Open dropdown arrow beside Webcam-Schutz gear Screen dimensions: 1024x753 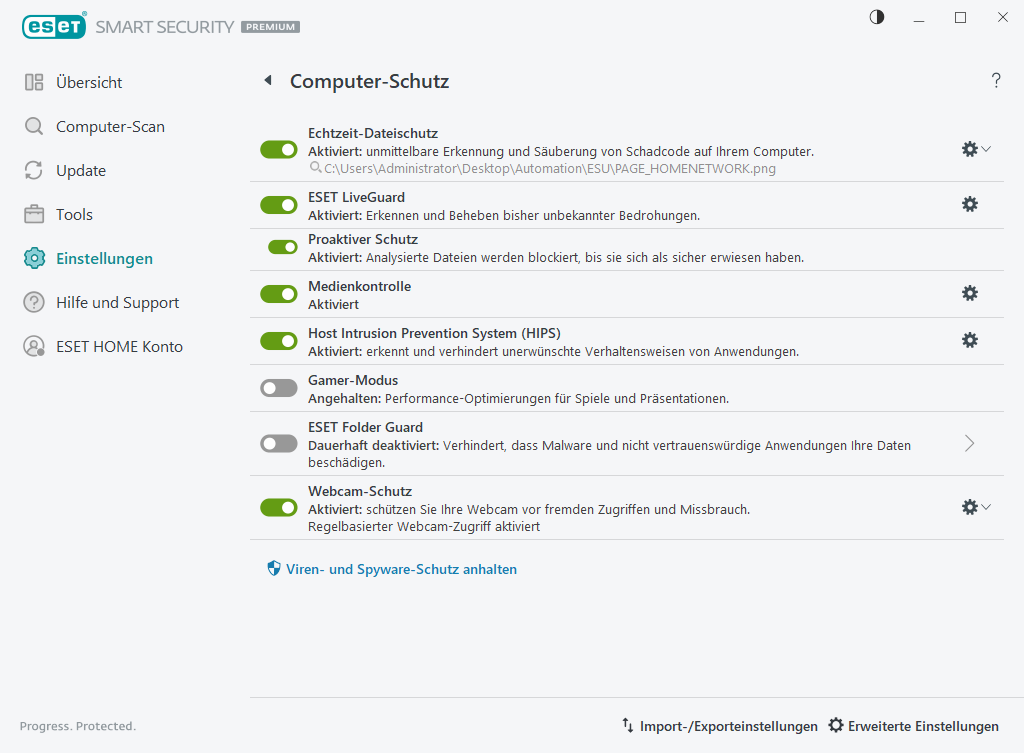coord(987,507)
